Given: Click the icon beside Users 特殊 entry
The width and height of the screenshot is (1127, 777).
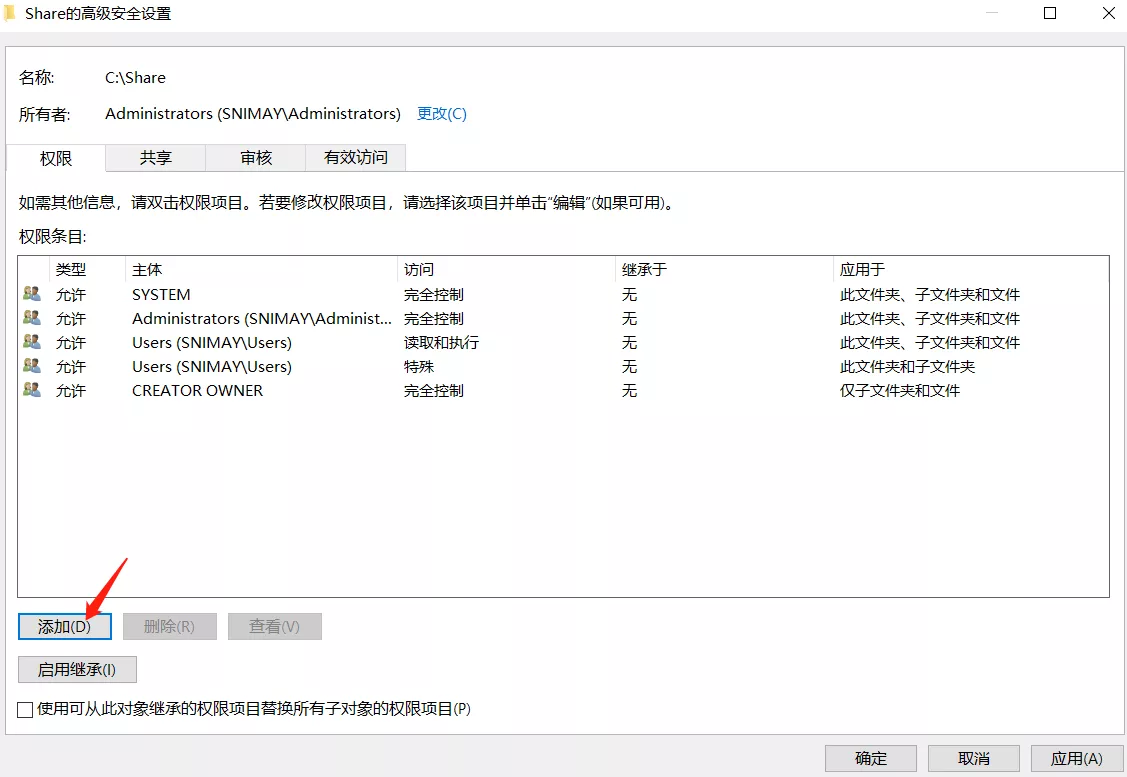Looking at the screenshot, I should coord(32,367).
